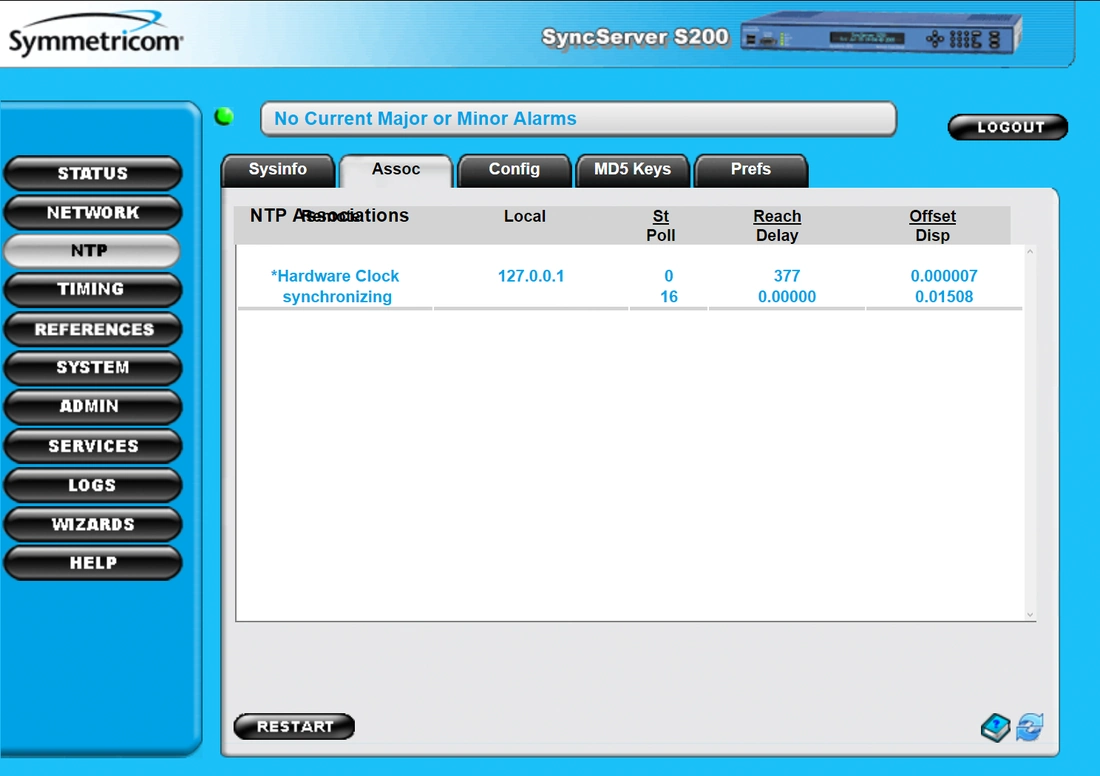This screenshot has width=1100, height=776.
Task: Select the *Hardware Clock association
Action: coord(335,276)
